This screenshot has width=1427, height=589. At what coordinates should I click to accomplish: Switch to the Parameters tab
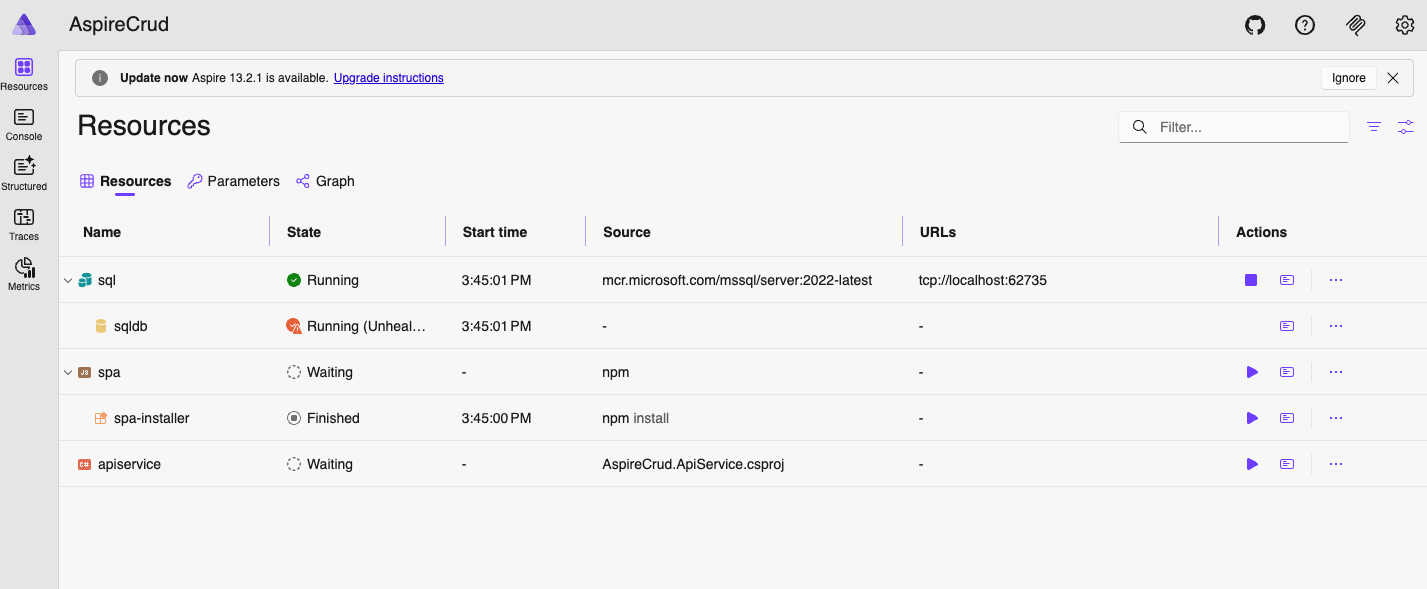click(233, 181)
